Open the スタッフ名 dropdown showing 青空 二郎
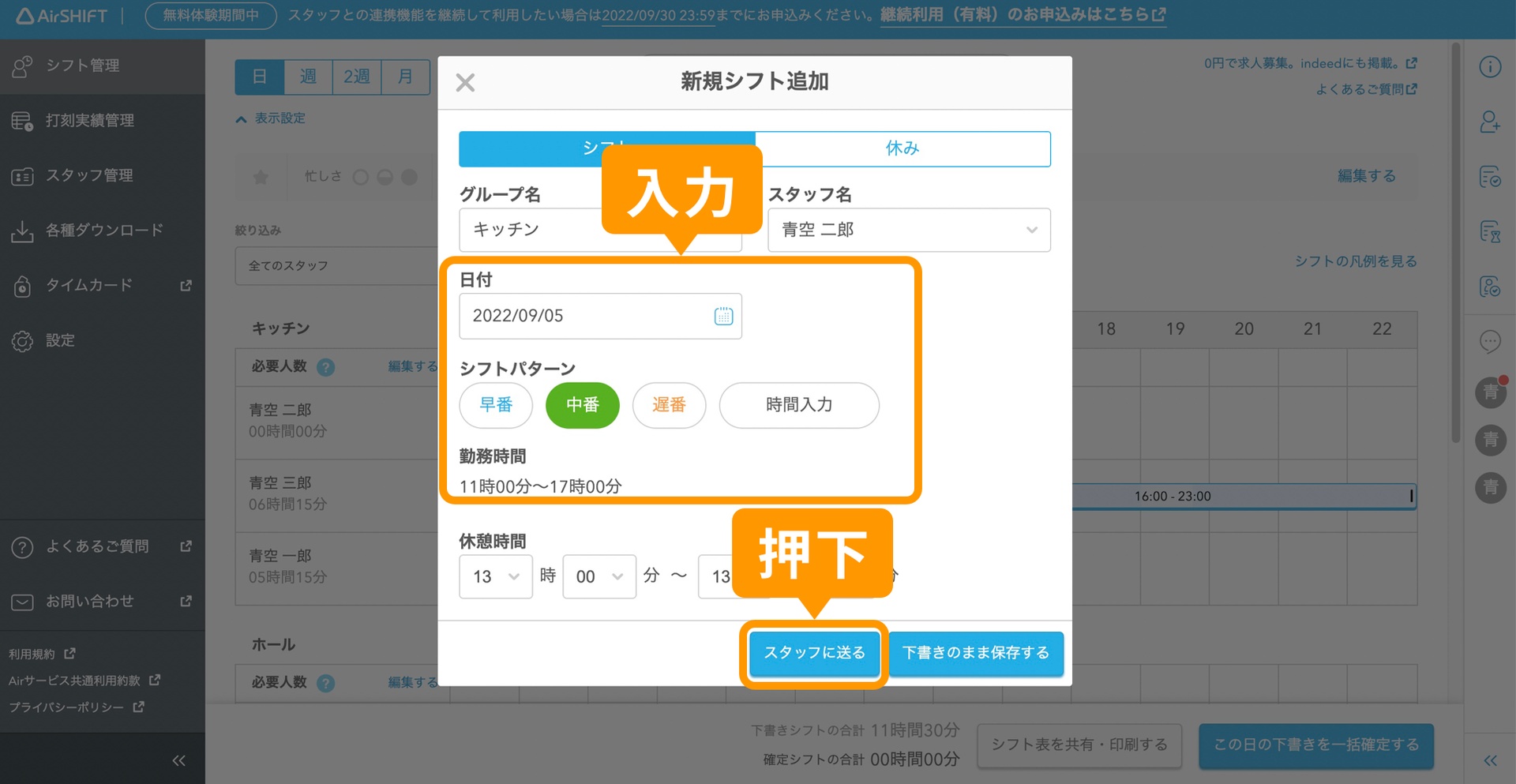Viewport: 1516px width, 784px height. coord(908,230)
